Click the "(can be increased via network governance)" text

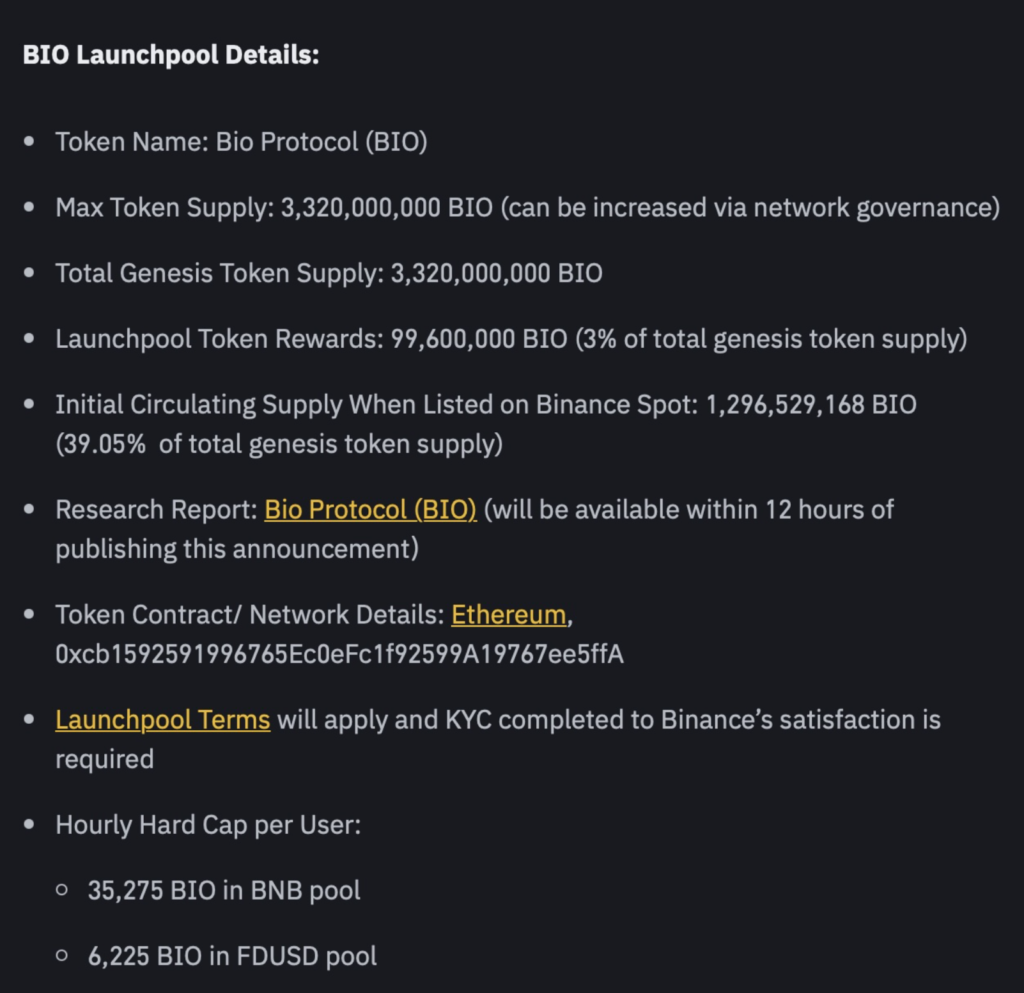tap(750, 208)
